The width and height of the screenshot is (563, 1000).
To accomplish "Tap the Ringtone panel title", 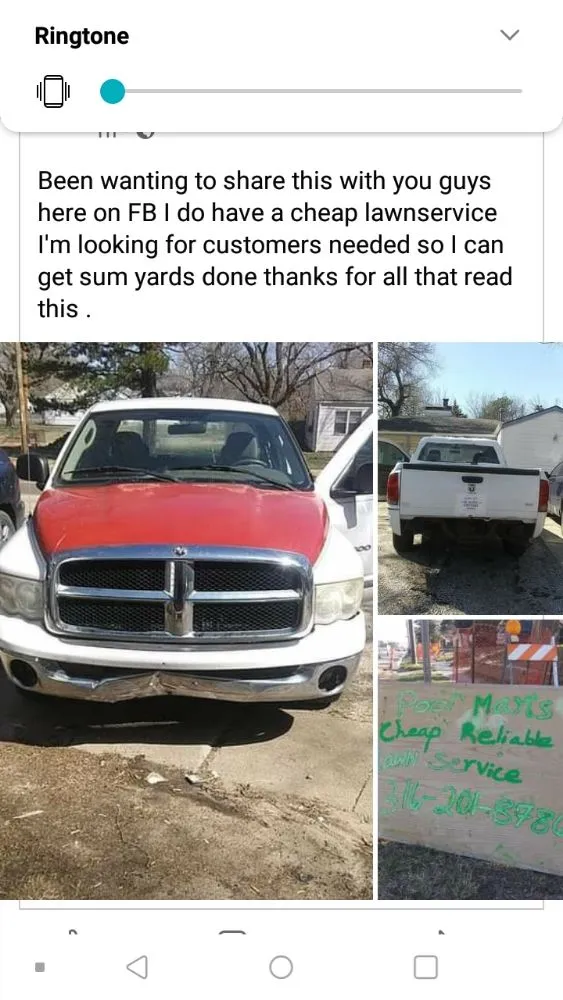I will 82,36.
